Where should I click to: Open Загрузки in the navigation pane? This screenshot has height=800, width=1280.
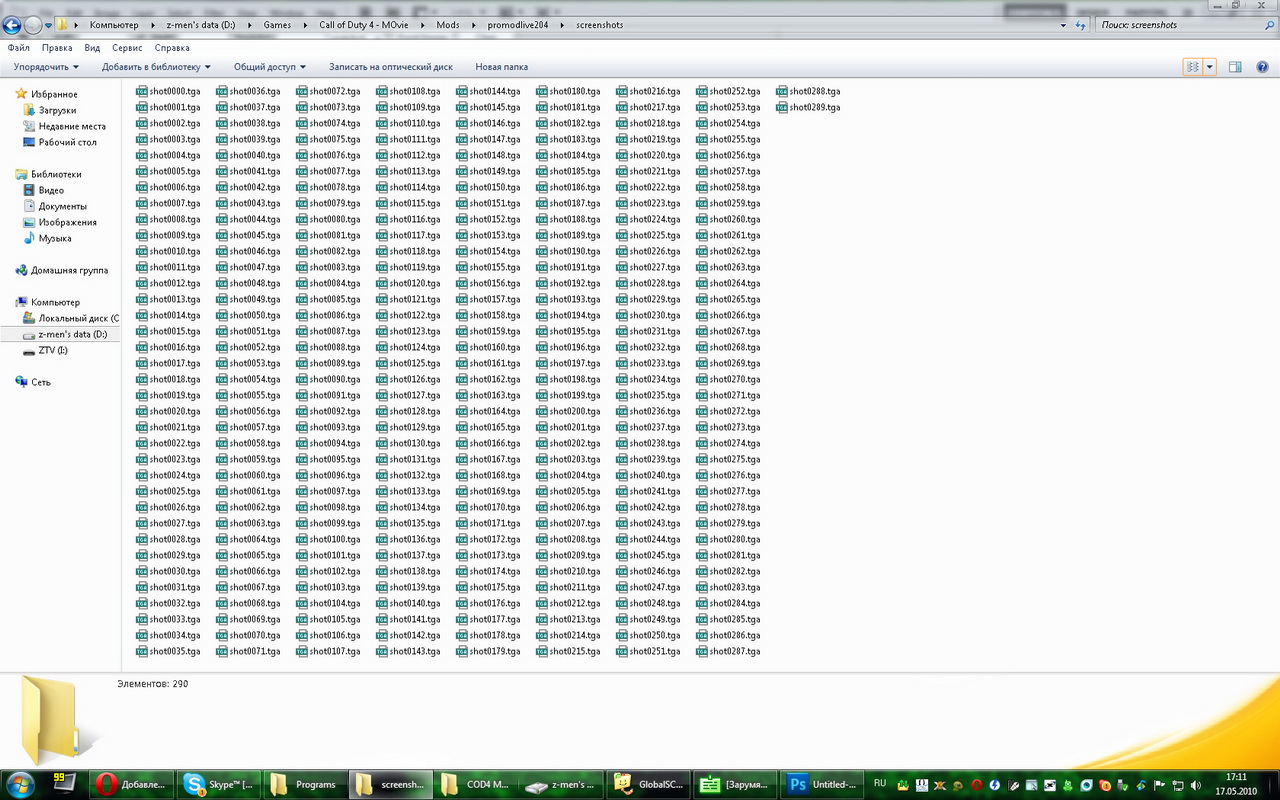(58, 110)
